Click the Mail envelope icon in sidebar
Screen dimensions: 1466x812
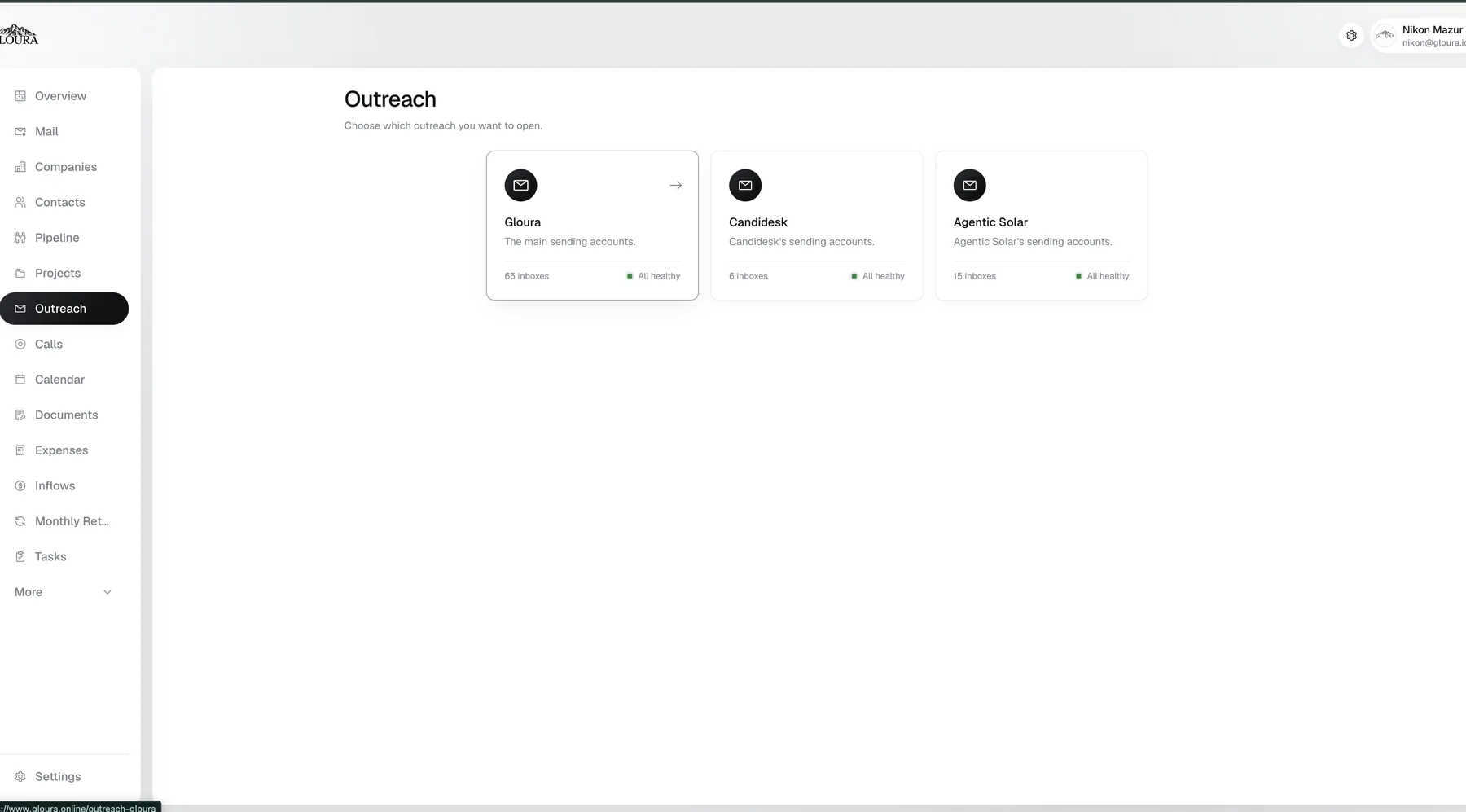pyautogui.click(x=20, y=131)
